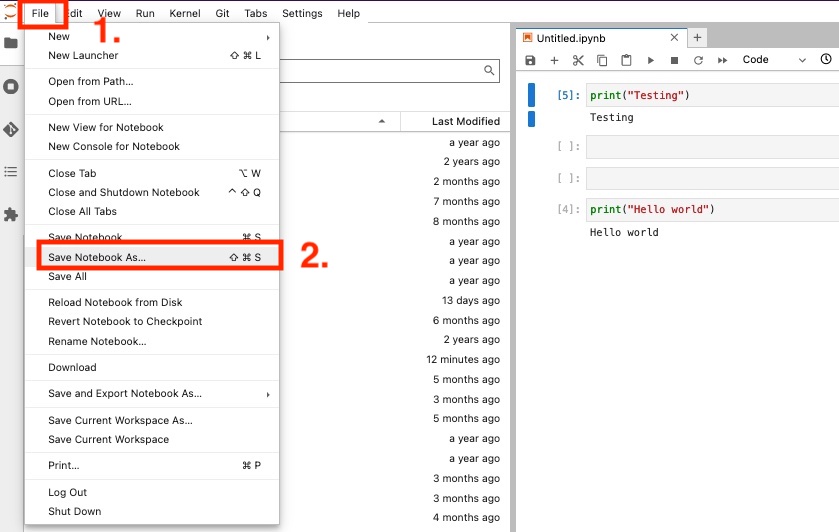Paste cells with clipboard icon
The image size is (839, 532).
click(626, 60)
